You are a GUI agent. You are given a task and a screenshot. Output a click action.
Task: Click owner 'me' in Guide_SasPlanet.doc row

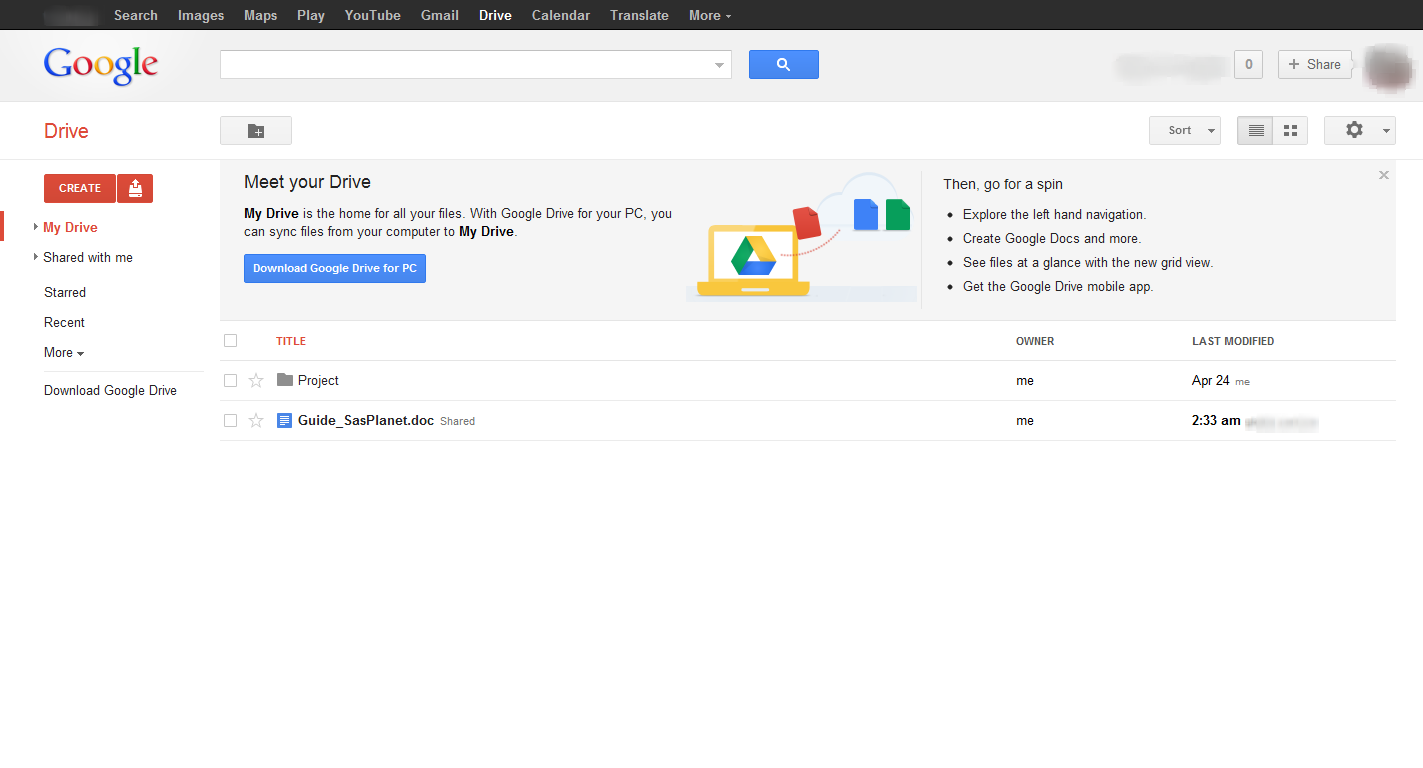pyautogui.click(x=1025, y=420)
